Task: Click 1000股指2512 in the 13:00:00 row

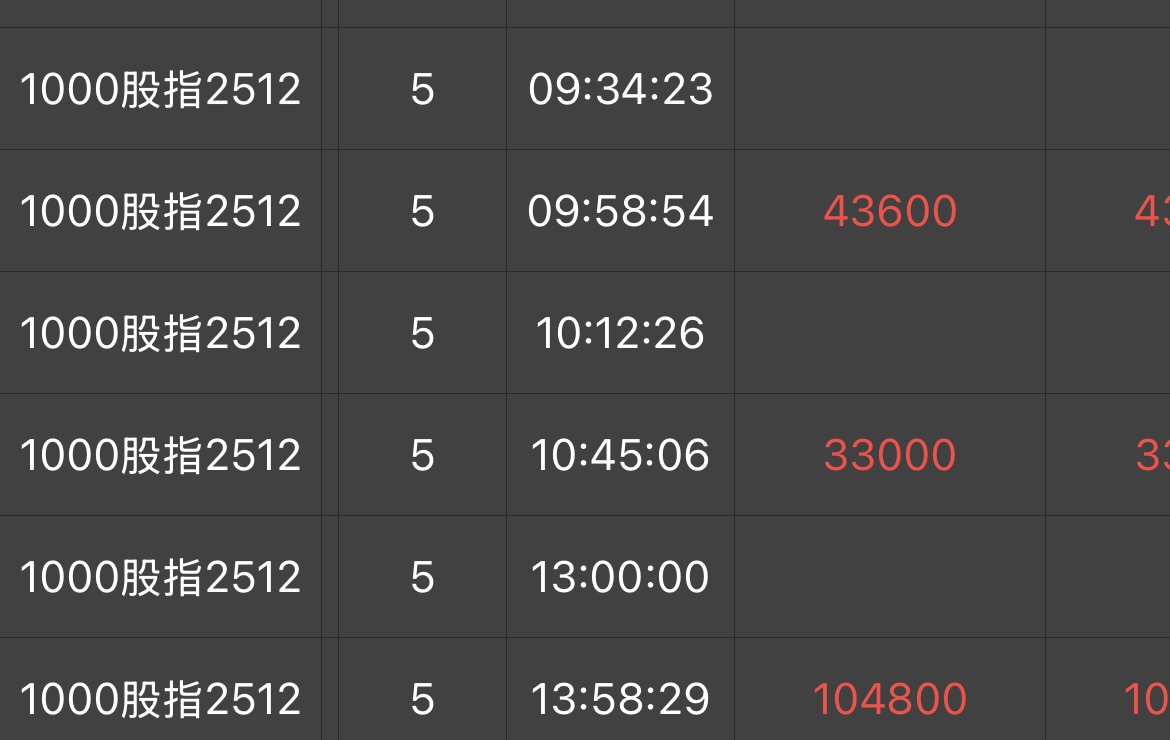Action: click(x=160, y=577)
